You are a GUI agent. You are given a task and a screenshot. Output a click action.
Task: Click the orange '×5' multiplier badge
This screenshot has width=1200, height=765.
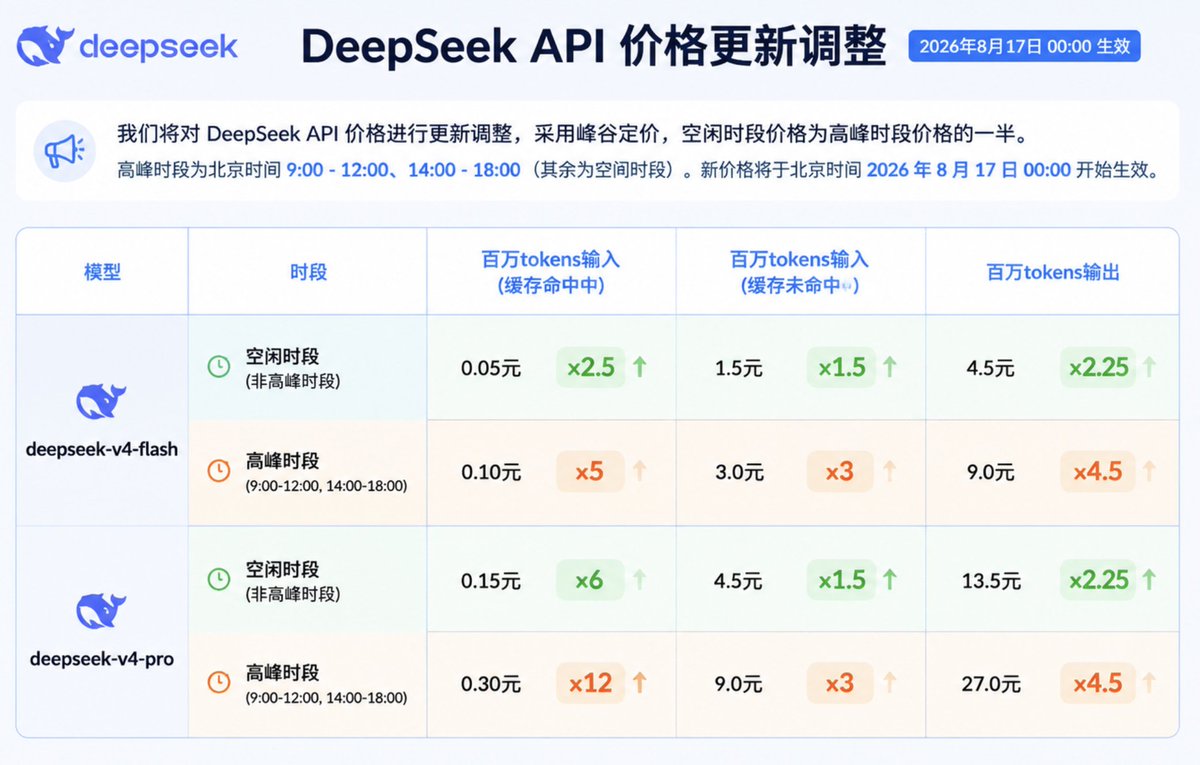(x=590, y=471)
